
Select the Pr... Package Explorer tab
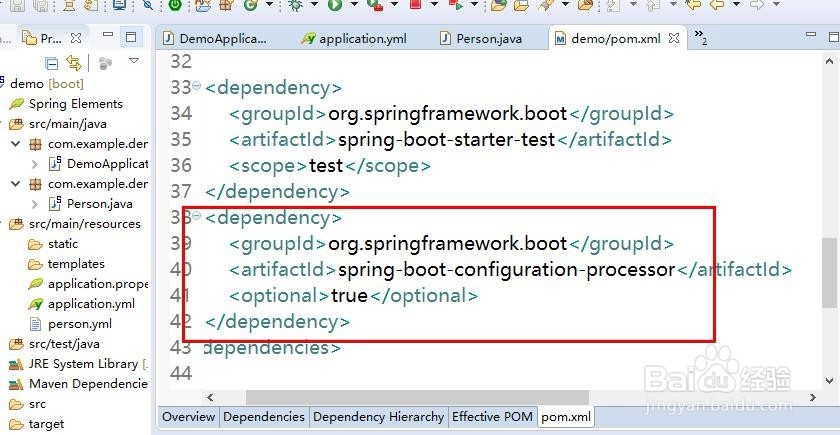tap(51, 38)
